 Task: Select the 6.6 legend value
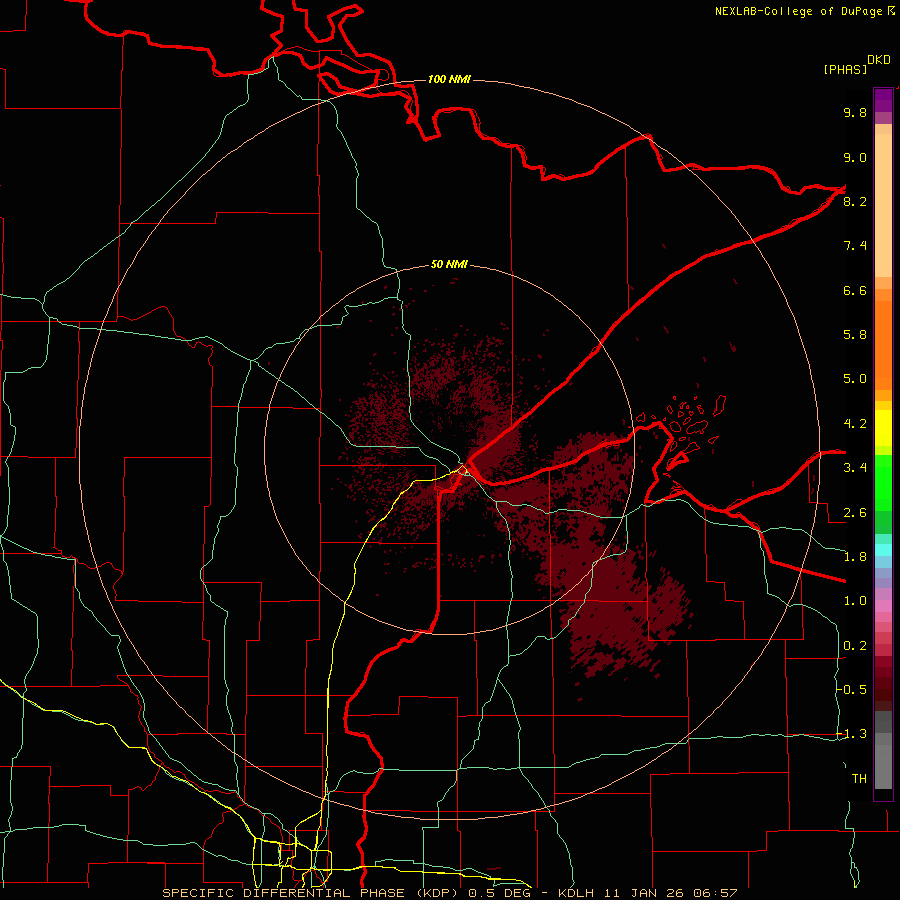[x=855, y=290]
